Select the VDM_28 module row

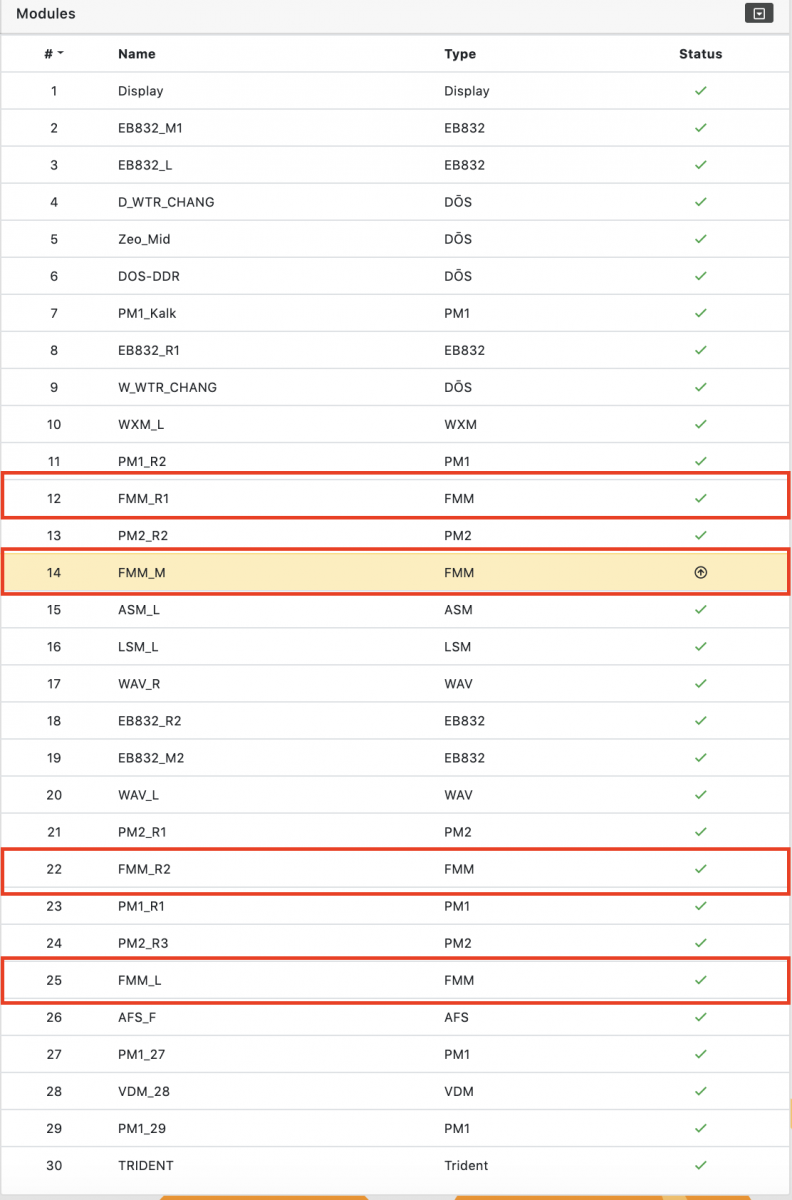396,1091
